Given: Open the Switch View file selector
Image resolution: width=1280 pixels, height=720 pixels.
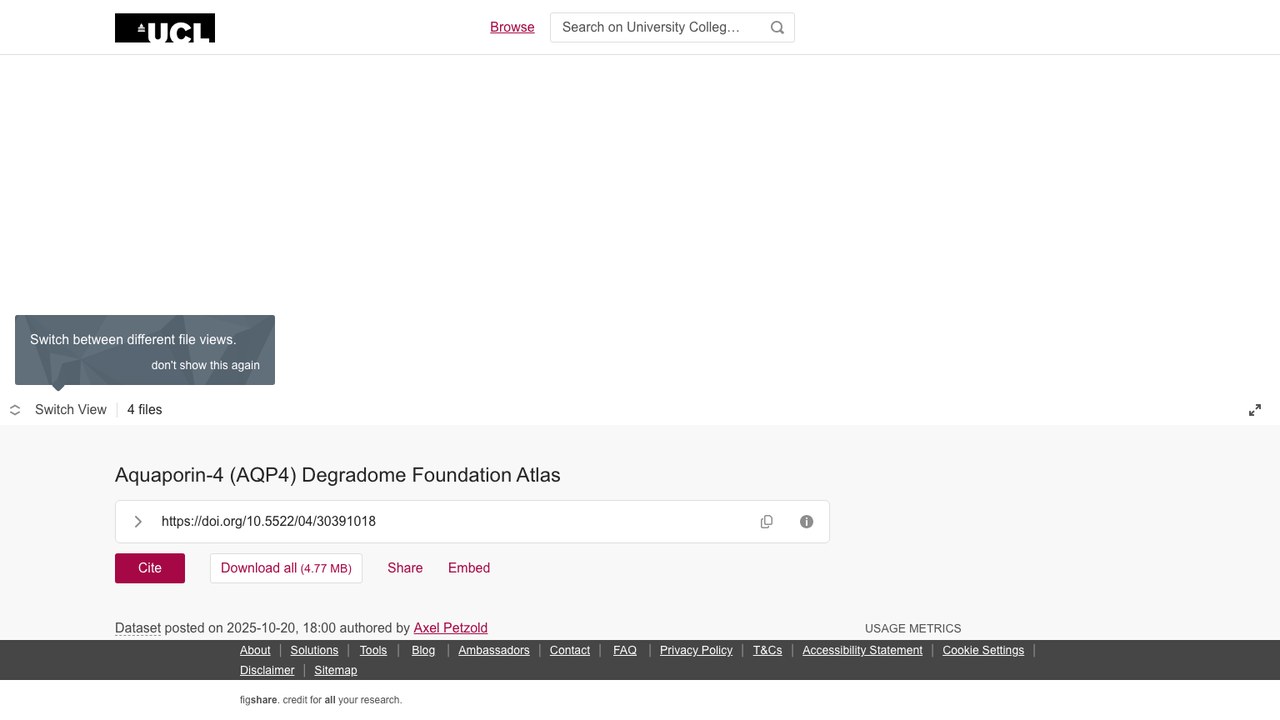Looking at the screenshot, I should click(x=71, y=410).
